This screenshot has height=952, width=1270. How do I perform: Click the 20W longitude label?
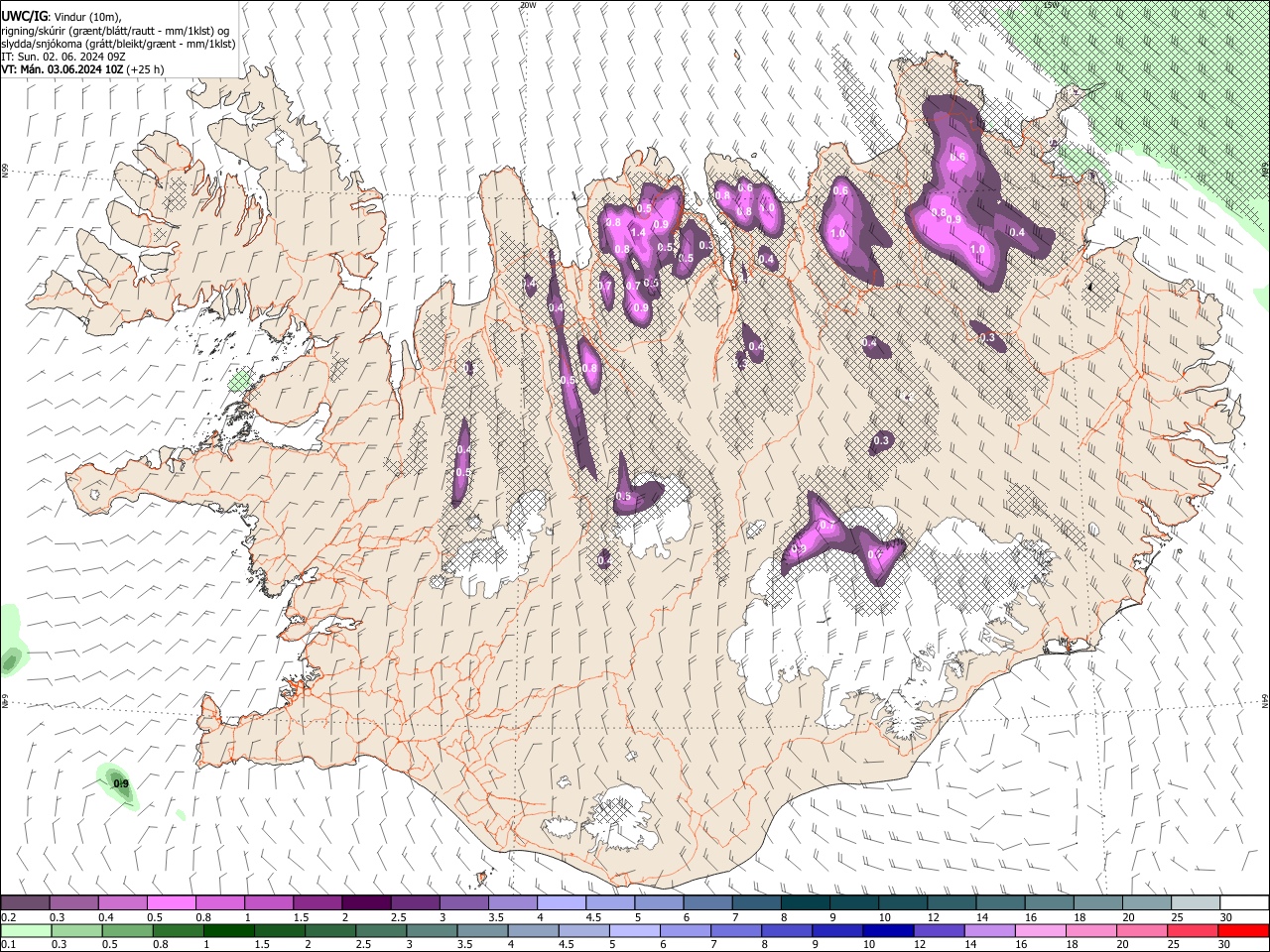pyautogui.click(x=528, y=5)
